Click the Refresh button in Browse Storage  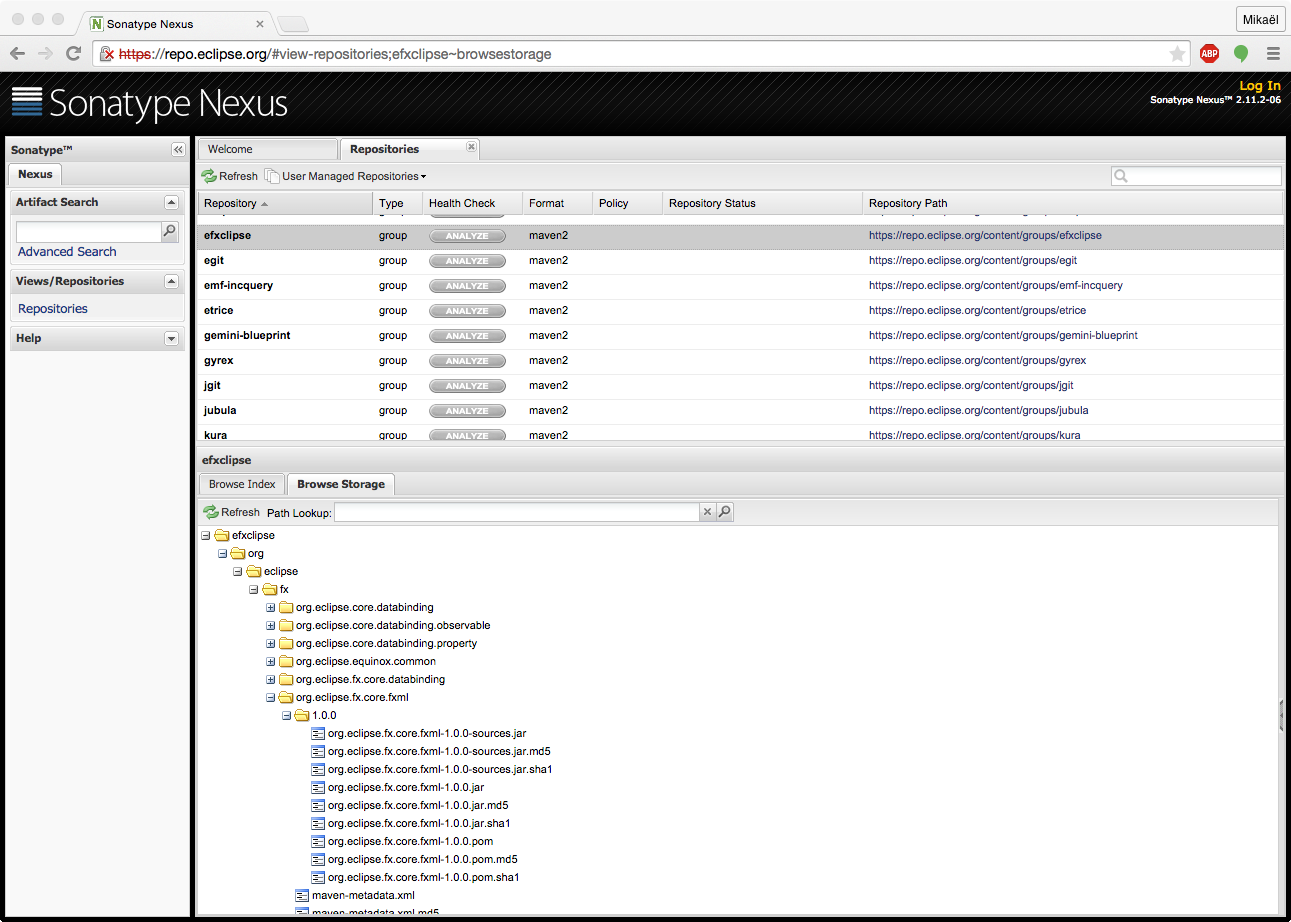coord(231,512)
